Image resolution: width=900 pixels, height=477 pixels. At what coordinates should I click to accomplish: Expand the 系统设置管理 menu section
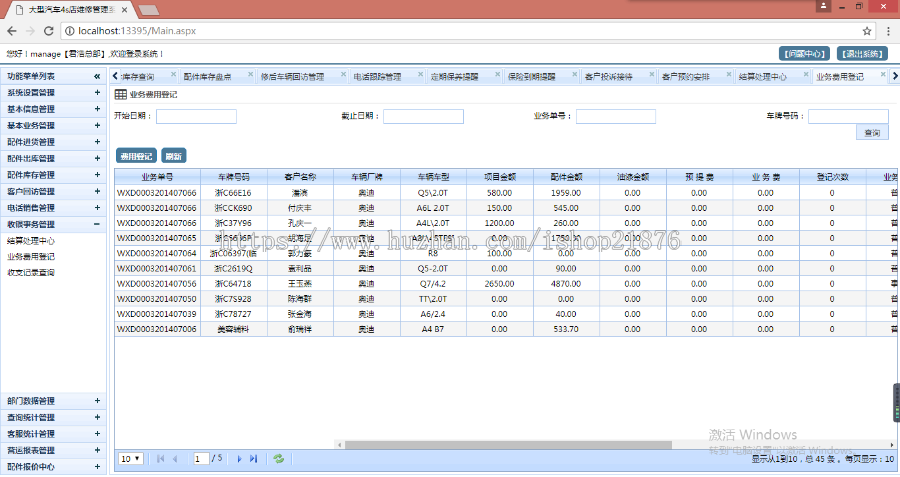click(97, 92)
